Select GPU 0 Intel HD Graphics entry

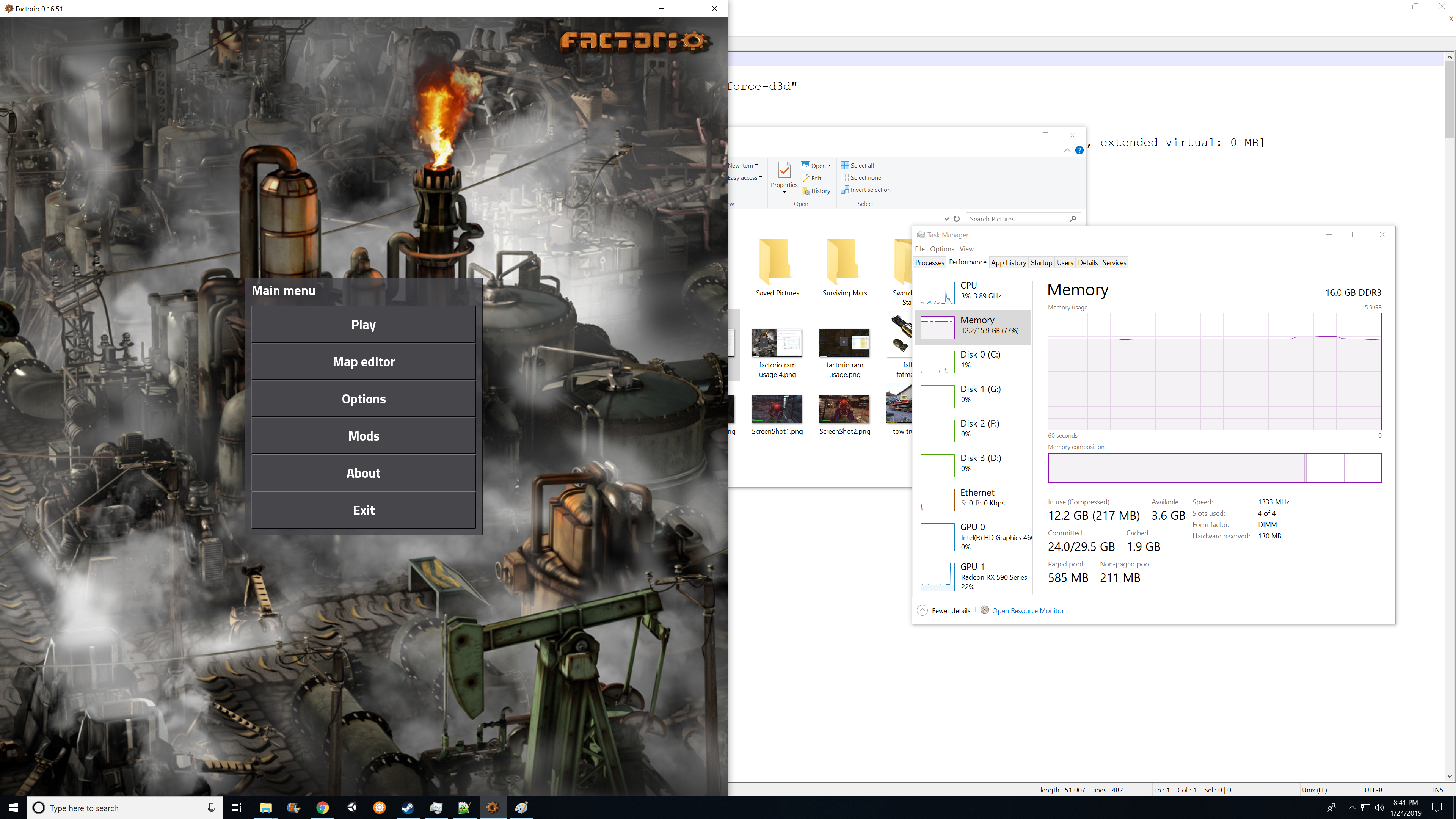pos(973,537)
